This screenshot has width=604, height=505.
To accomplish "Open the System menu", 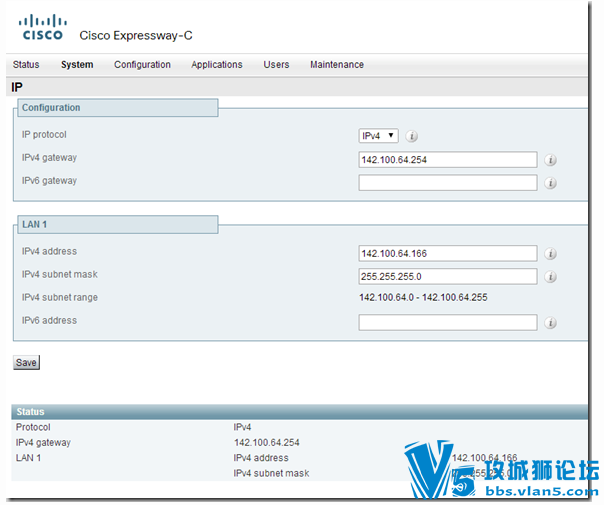I will tap(77, 64).
